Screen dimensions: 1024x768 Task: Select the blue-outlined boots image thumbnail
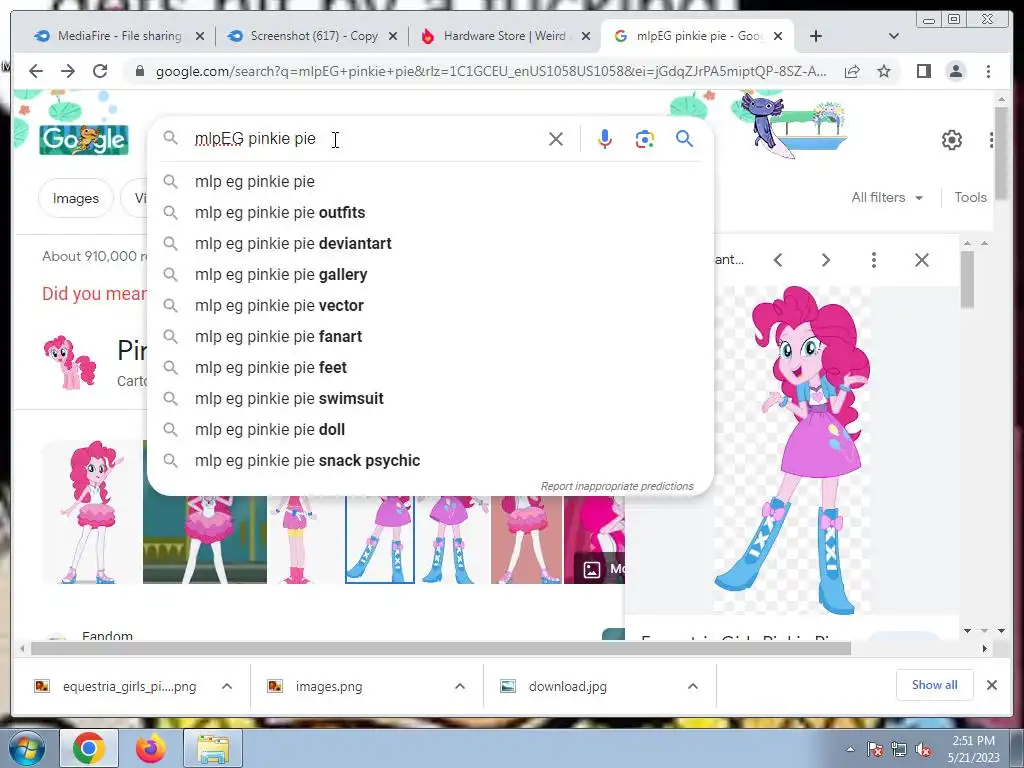pos(379,539)
